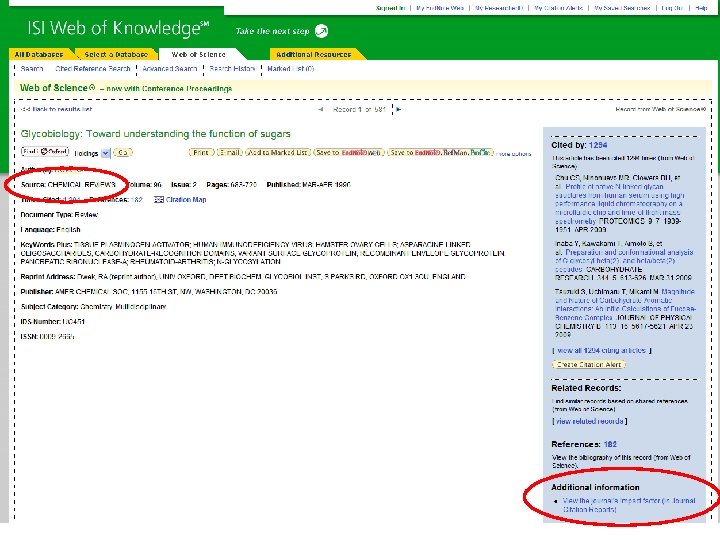Click the Find it @ Oxford button
The image size is (720, 540).
[x=45, y=152]
